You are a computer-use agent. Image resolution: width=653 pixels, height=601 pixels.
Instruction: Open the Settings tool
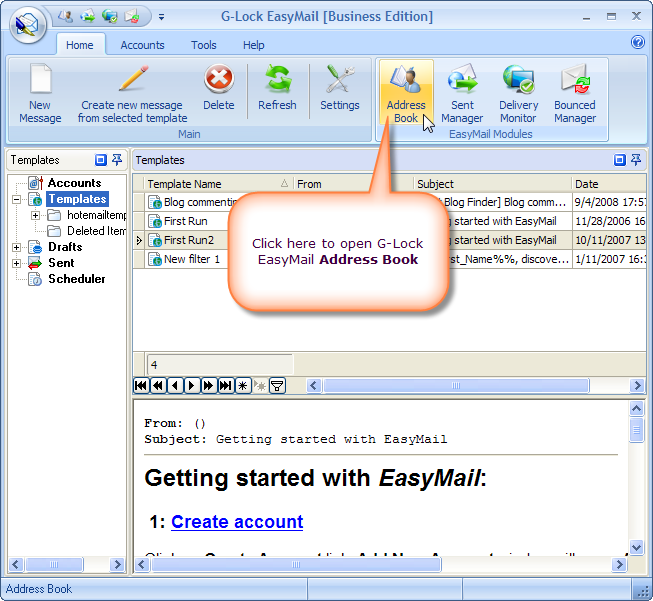pos(339,88)
